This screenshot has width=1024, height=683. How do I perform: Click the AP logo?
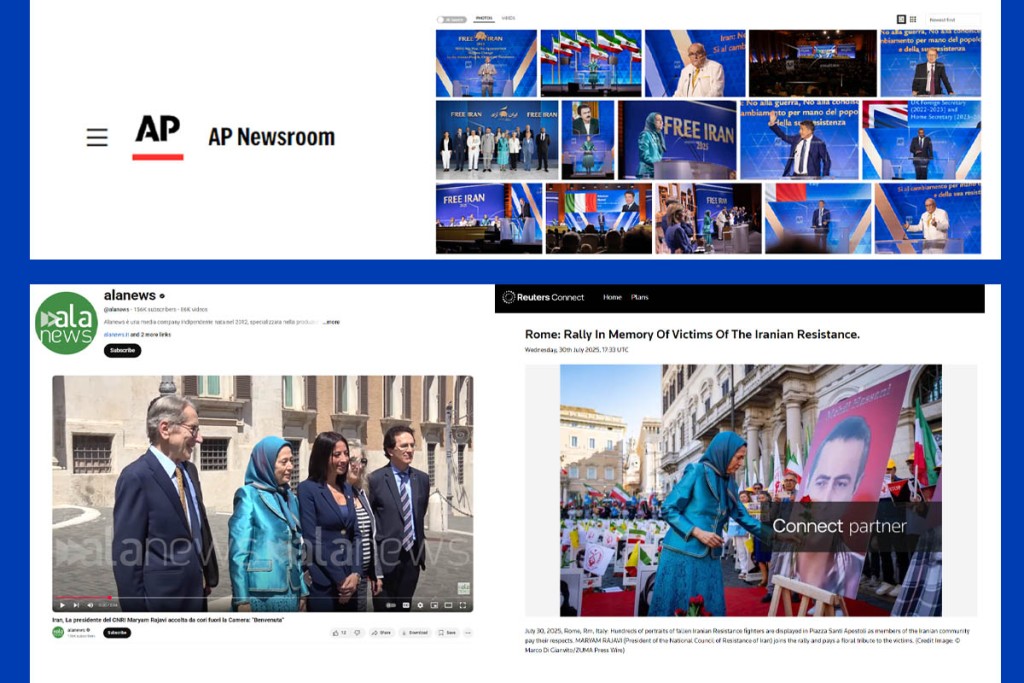pos(157,136)
